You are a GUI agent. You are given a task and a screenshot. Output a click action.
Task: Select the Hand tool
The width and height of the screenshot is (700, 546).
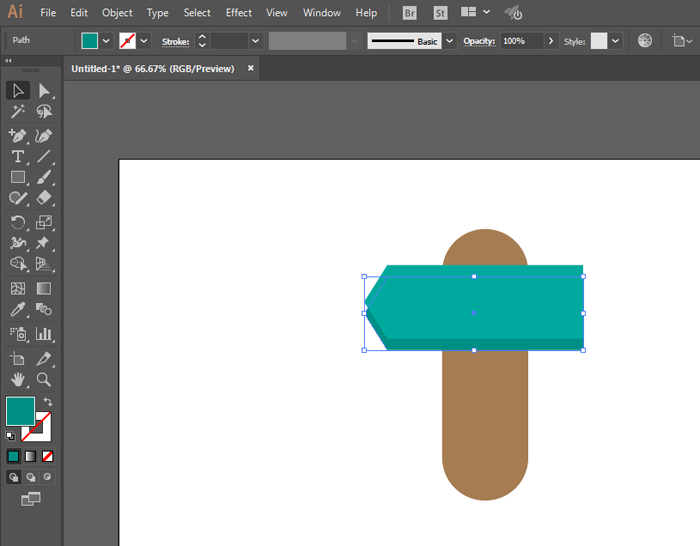[x=18, y=379]
